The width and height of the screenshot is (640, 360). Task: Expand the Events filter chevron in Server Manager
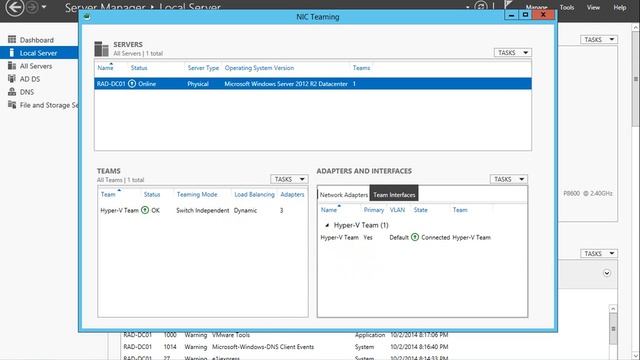point(607,273)
